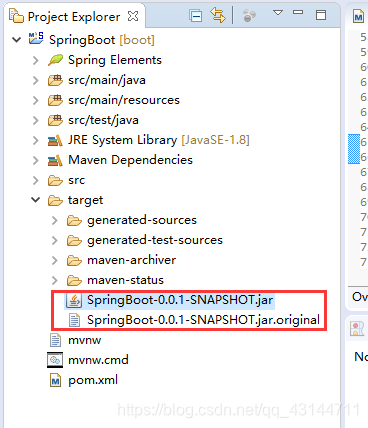
Task: Click the target folder icon
Action: (x=55, y=201)
